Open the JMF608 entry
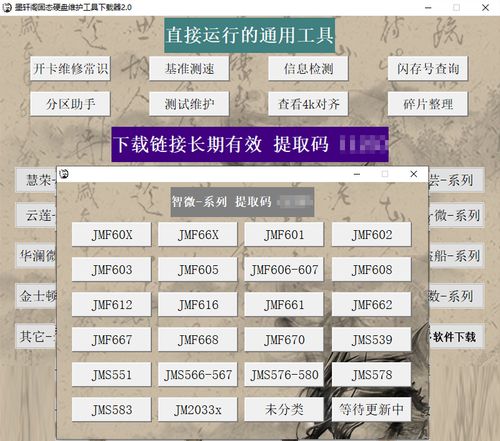The image size is (500, 441). 371,269
